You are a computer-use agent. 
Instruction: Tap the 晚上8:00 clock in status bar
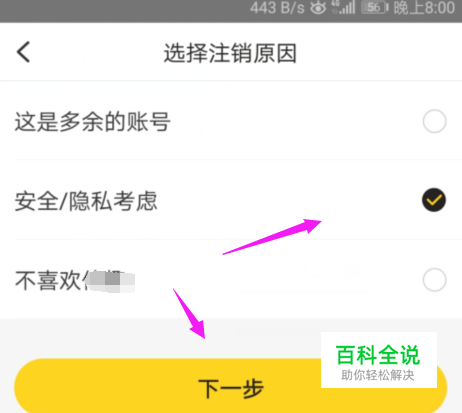424,8
